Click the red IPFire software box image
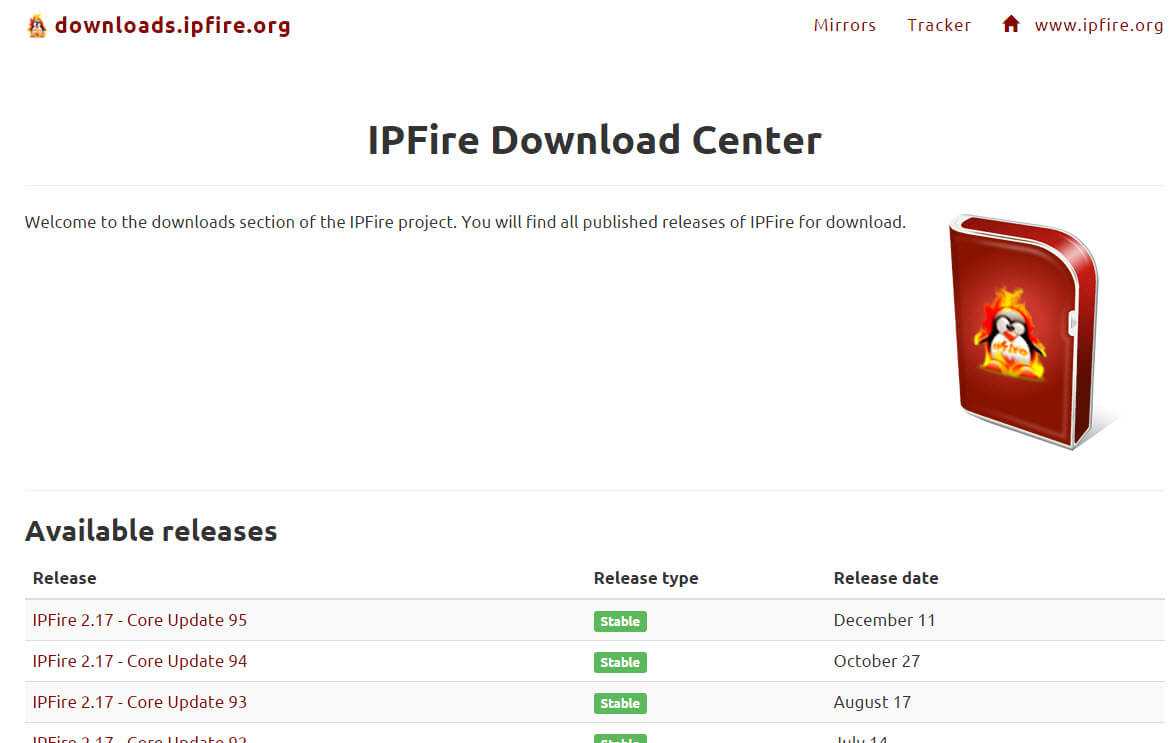Screen dimensions: 1169x743 coord(1024,330)
